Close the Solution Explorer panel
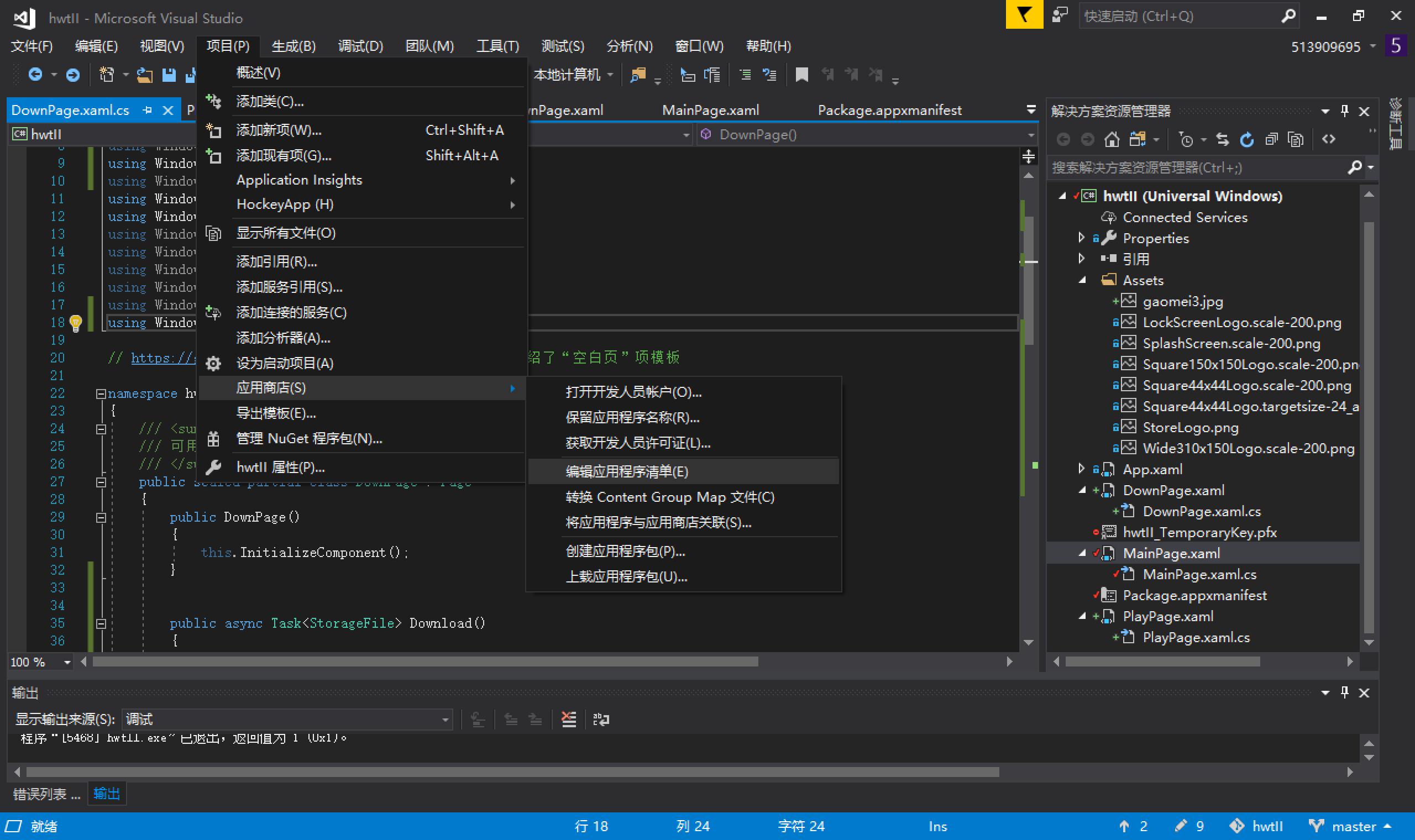Screen dimensions: 1415x840 click(1364, 111)
